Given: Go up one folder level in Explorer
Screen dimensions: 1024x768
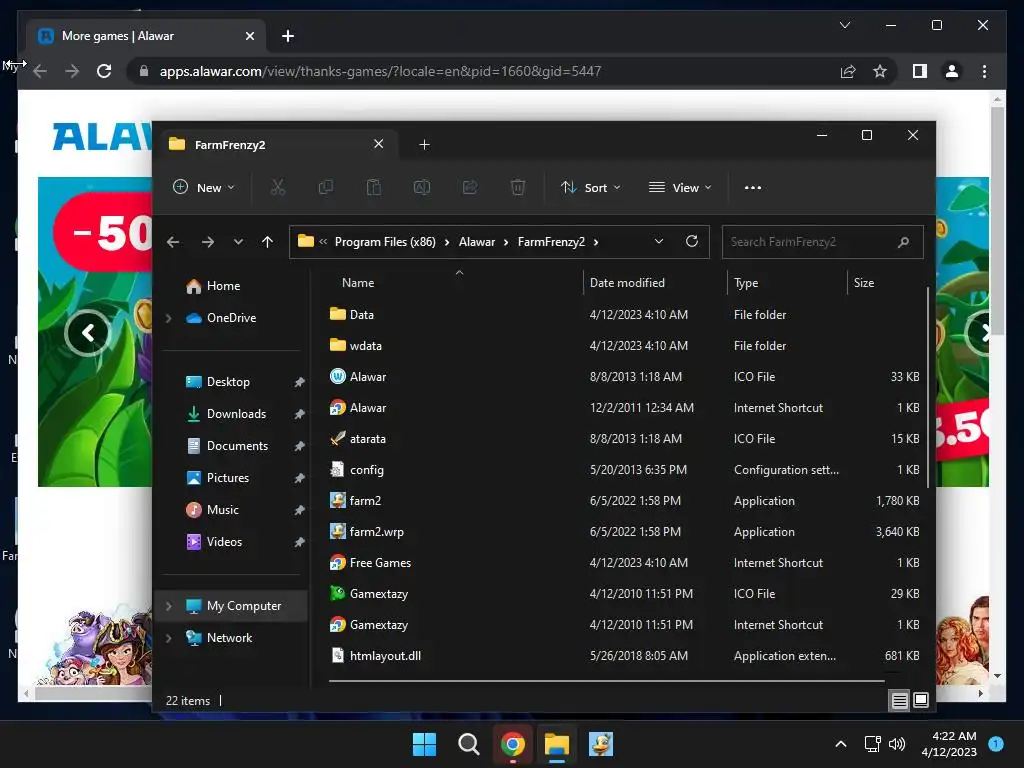Looking at the screenshot, I should coord(267,242).
